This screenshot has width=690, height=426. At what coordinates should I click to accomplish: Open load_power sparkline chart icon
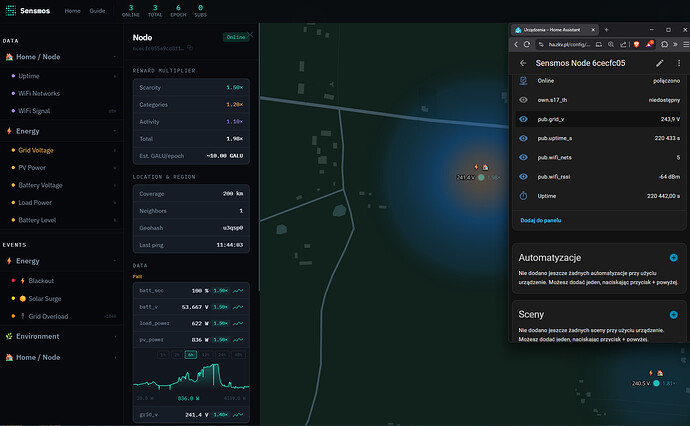[x=238, y=323]
